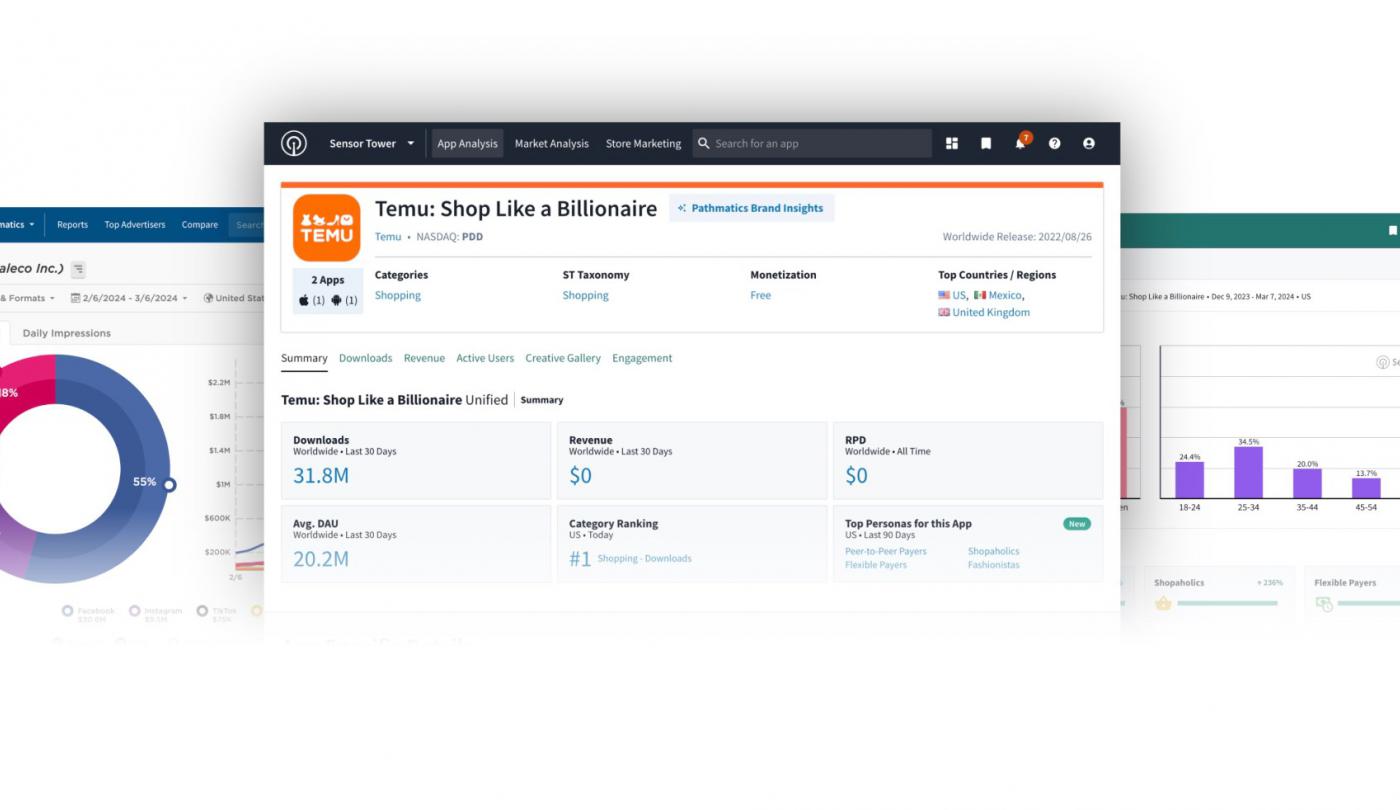Image resolution: width=1400 pixels, height=810 pixels.
Task: Click the Pathmatics Brand Insights button
Action: (751, 208)
